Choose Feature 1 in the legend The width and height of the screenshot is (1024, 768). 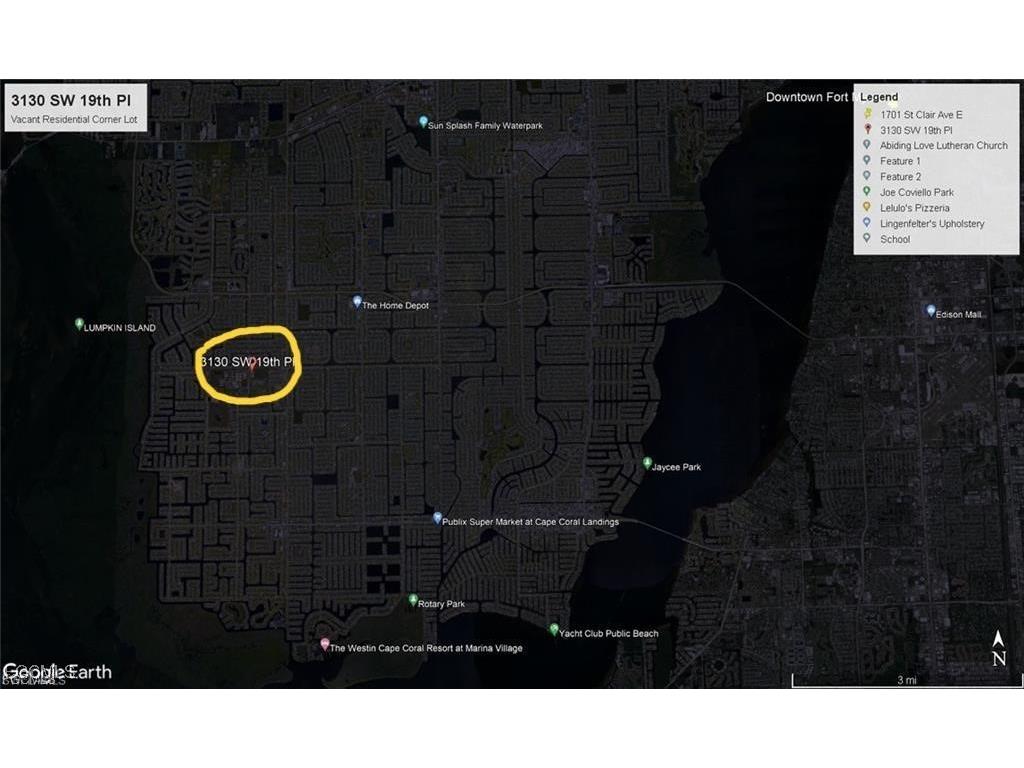click(x=900, y=161)
